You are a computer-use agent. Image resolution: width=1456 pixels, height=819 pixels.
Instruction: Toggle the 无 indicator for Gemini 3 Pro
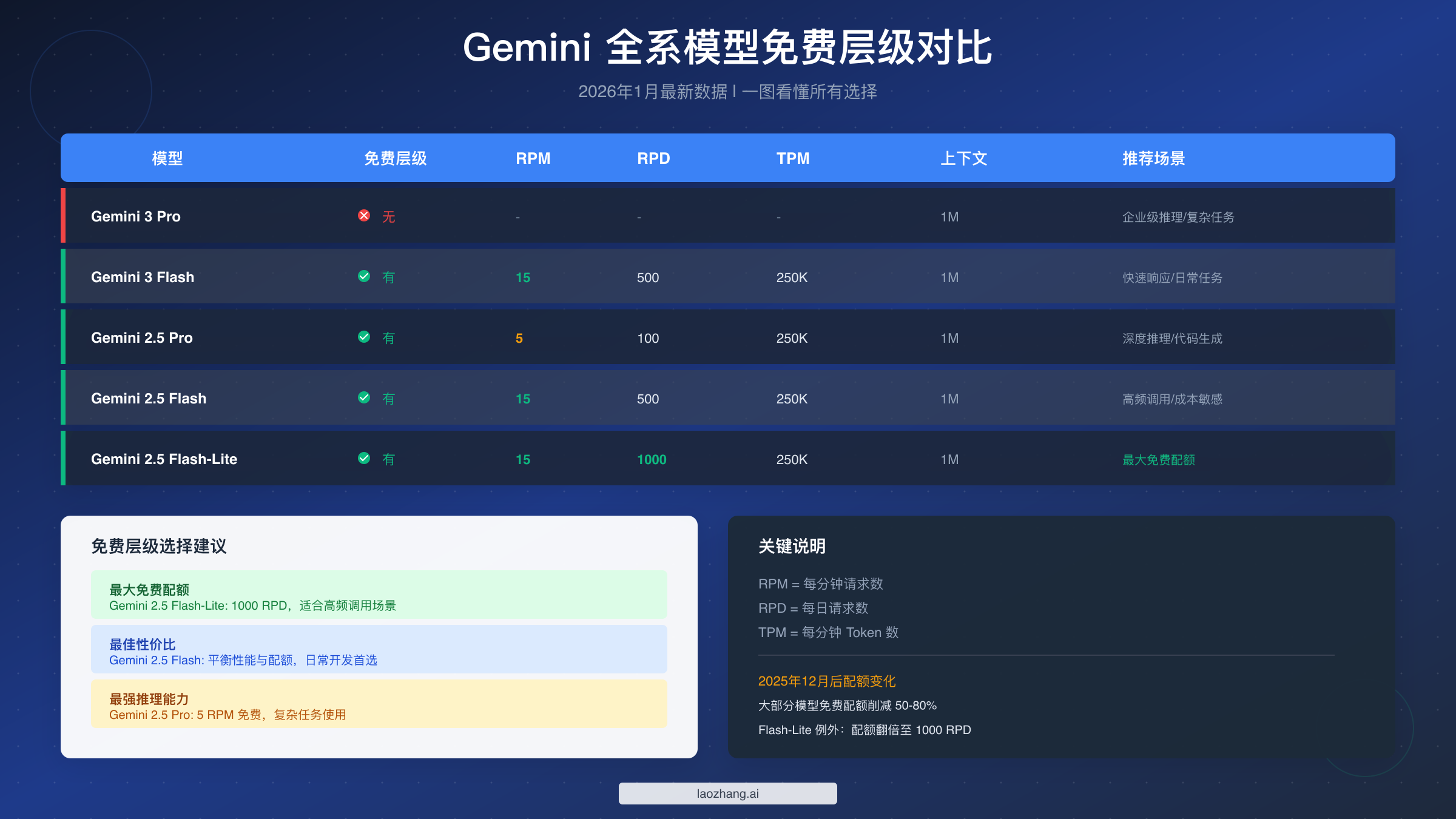pyautogui.click(x=388, y=217)
